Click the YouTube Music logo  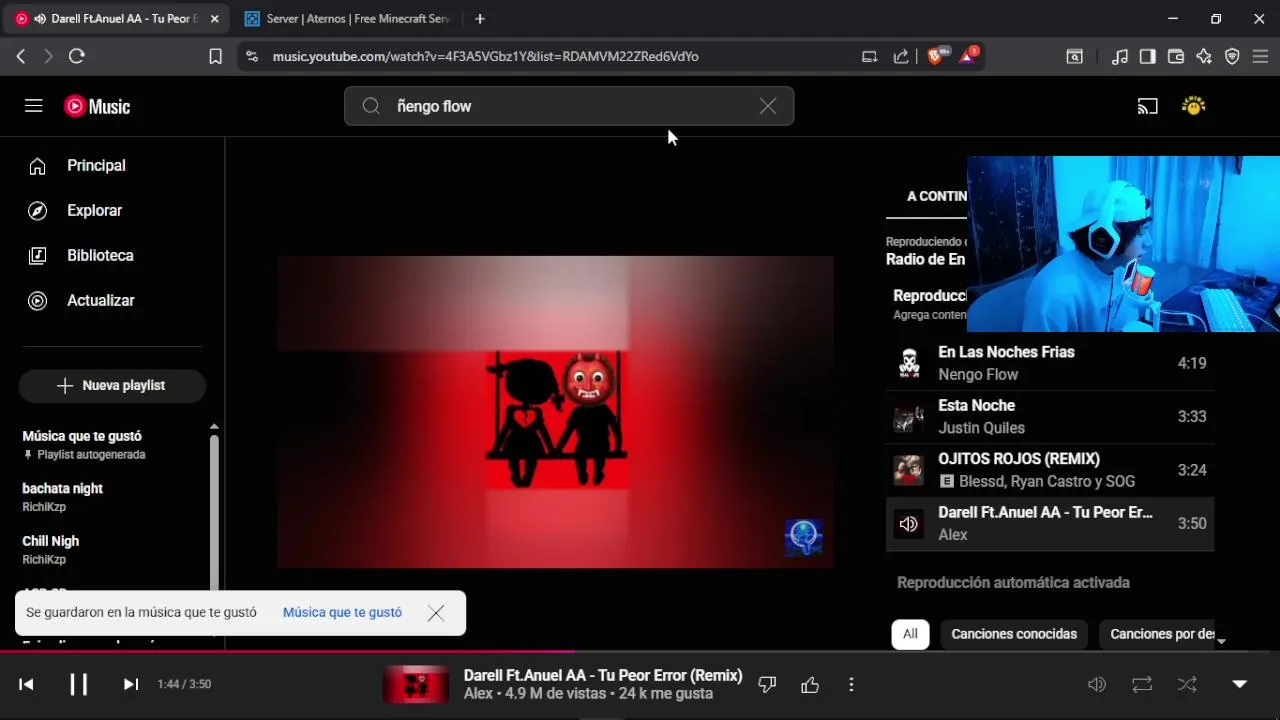pyautogui.click(x=97, y=106)
